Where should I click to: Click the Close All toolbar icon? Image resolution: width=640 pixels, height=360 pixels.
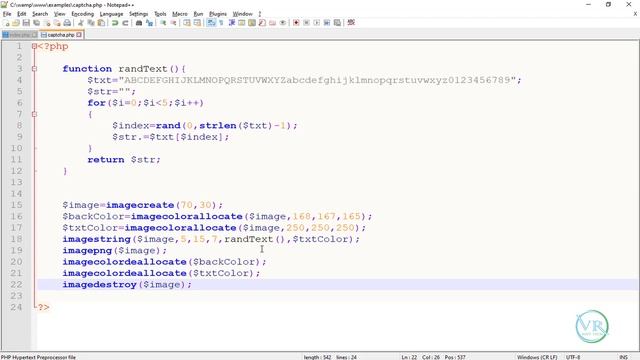pyautogui.click(x=57, y=23)
